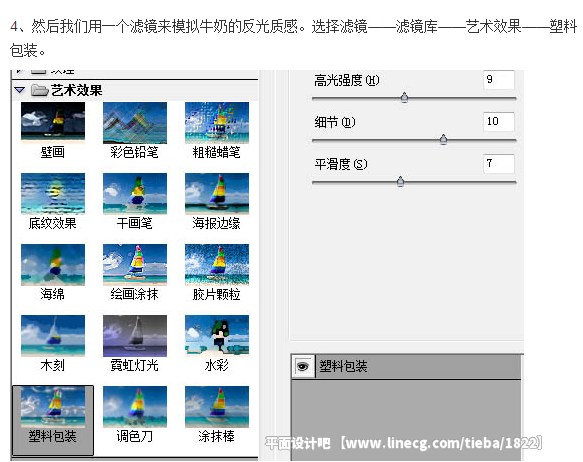Toggle eye visibility of 塑料包装 effect layer
The width and height of the screenshot is (583, 462).
pos(303,367)
